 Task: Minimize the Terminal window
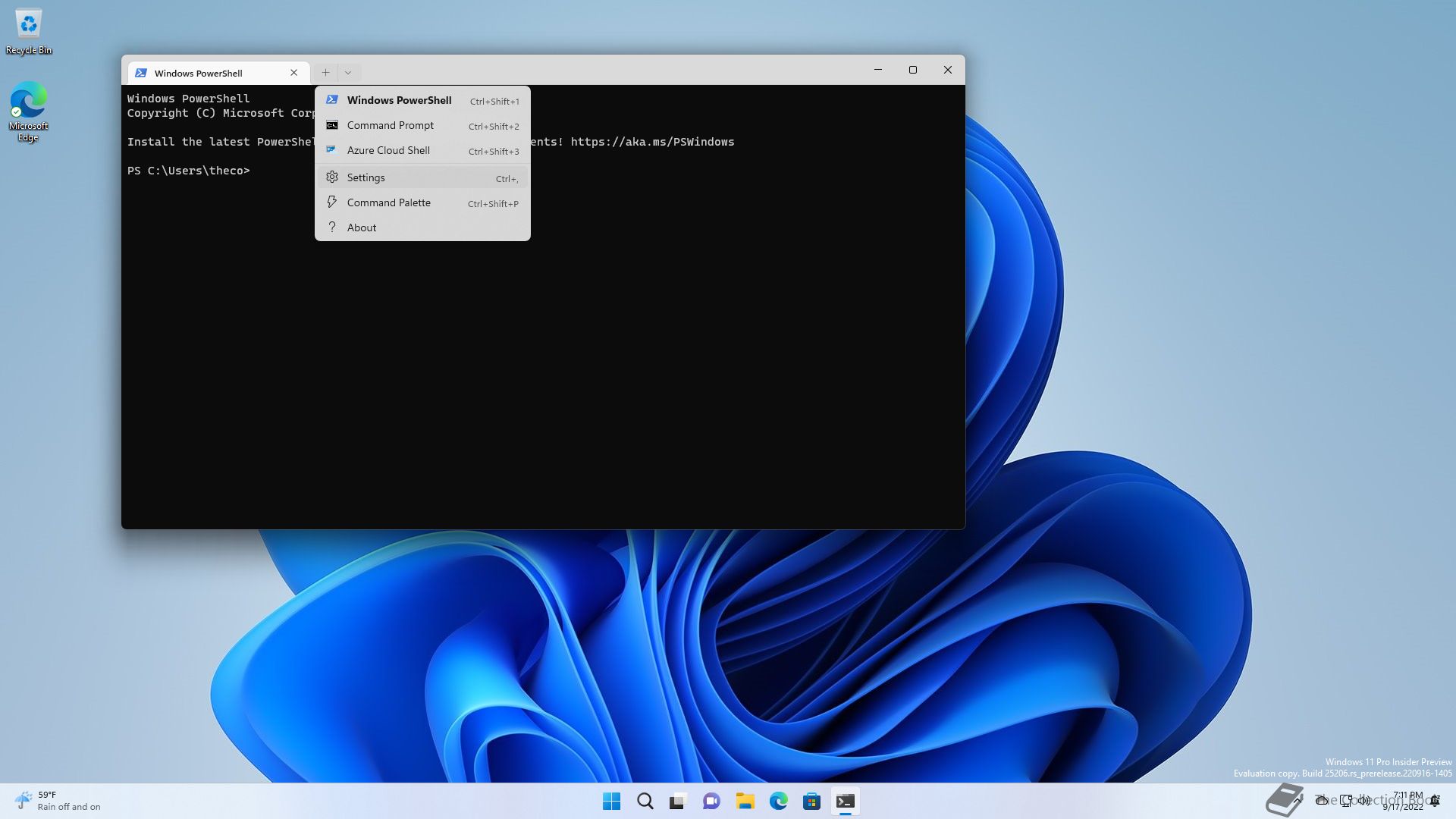pyautogui.click(x=878, y=70)
